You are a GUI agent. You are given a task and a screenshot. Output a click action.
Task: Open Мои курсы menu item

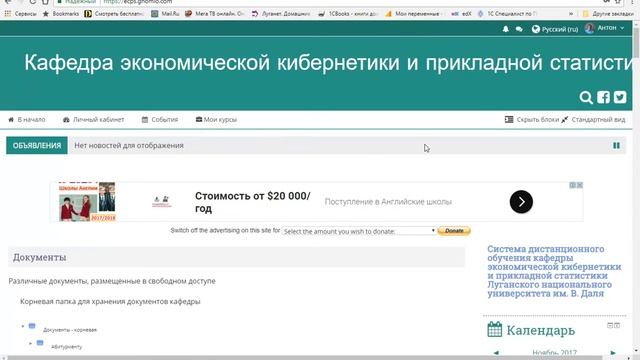(216, 120)
